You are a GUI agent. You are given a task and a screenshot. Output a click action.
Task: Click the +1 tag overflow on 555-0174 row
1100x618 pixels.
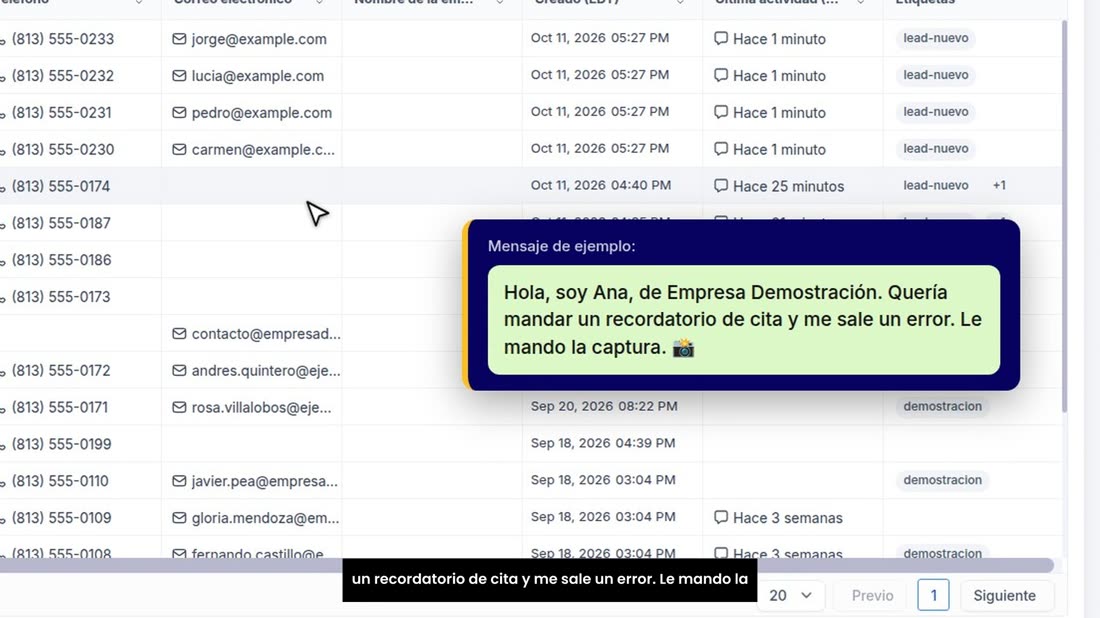point(999,185)
